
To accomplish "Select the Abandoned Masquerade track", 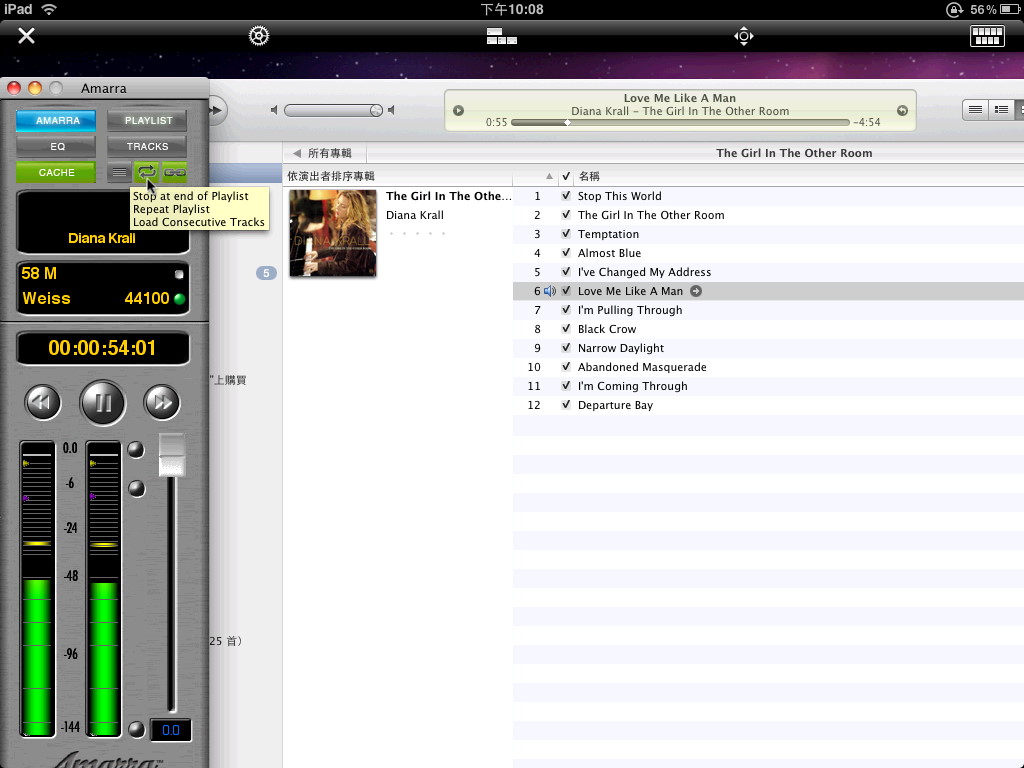I will click(642, 367).
